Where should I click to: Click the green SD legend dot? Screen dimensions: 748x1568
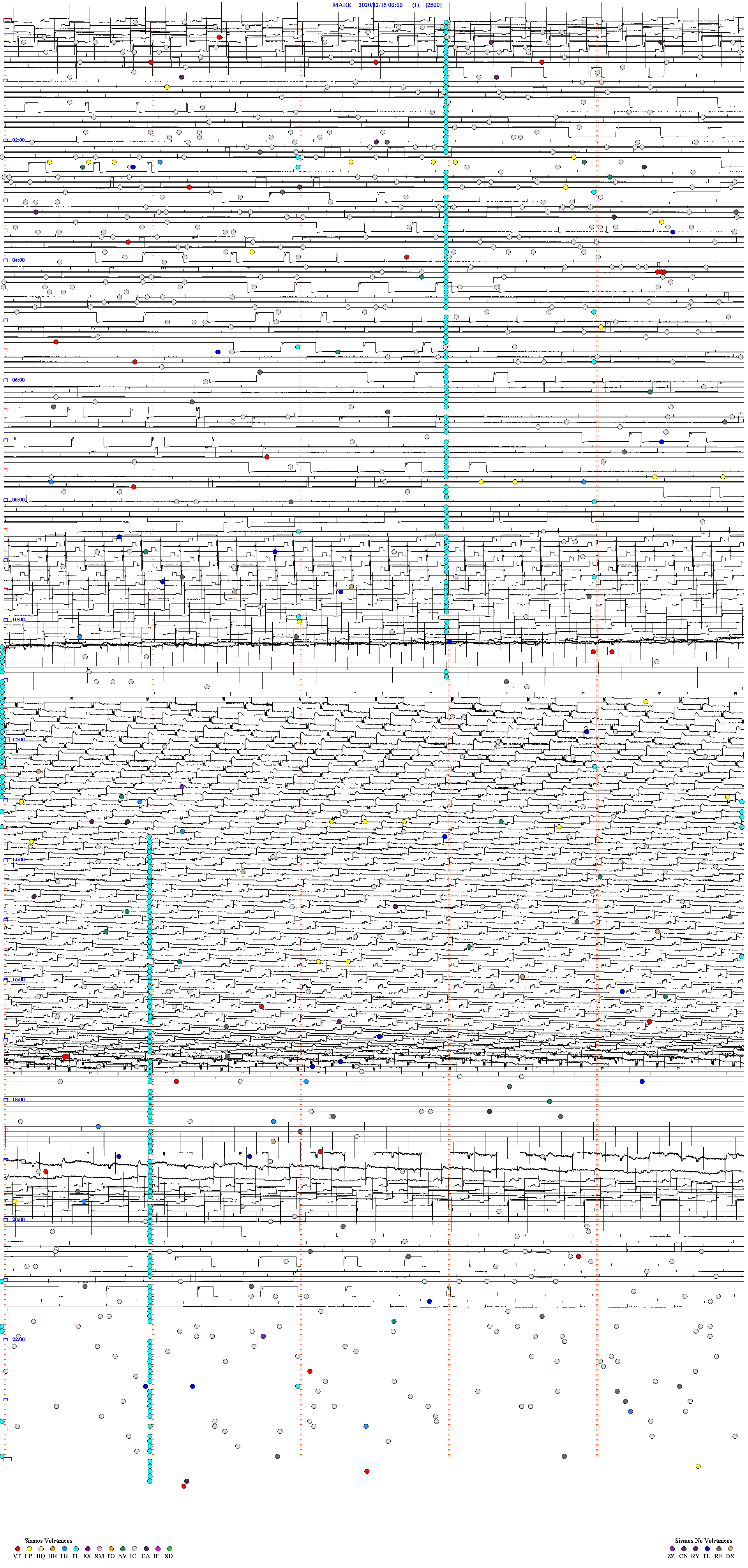coord(169,1549)
